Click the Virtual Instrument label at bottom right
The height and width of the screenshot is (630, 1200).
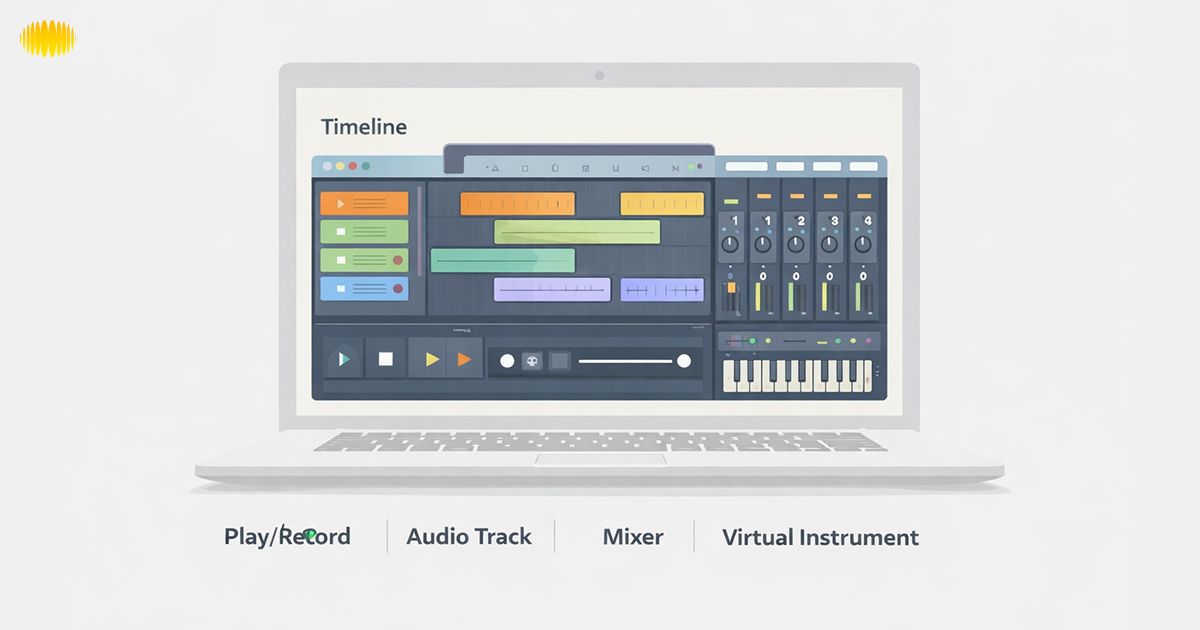820,537
